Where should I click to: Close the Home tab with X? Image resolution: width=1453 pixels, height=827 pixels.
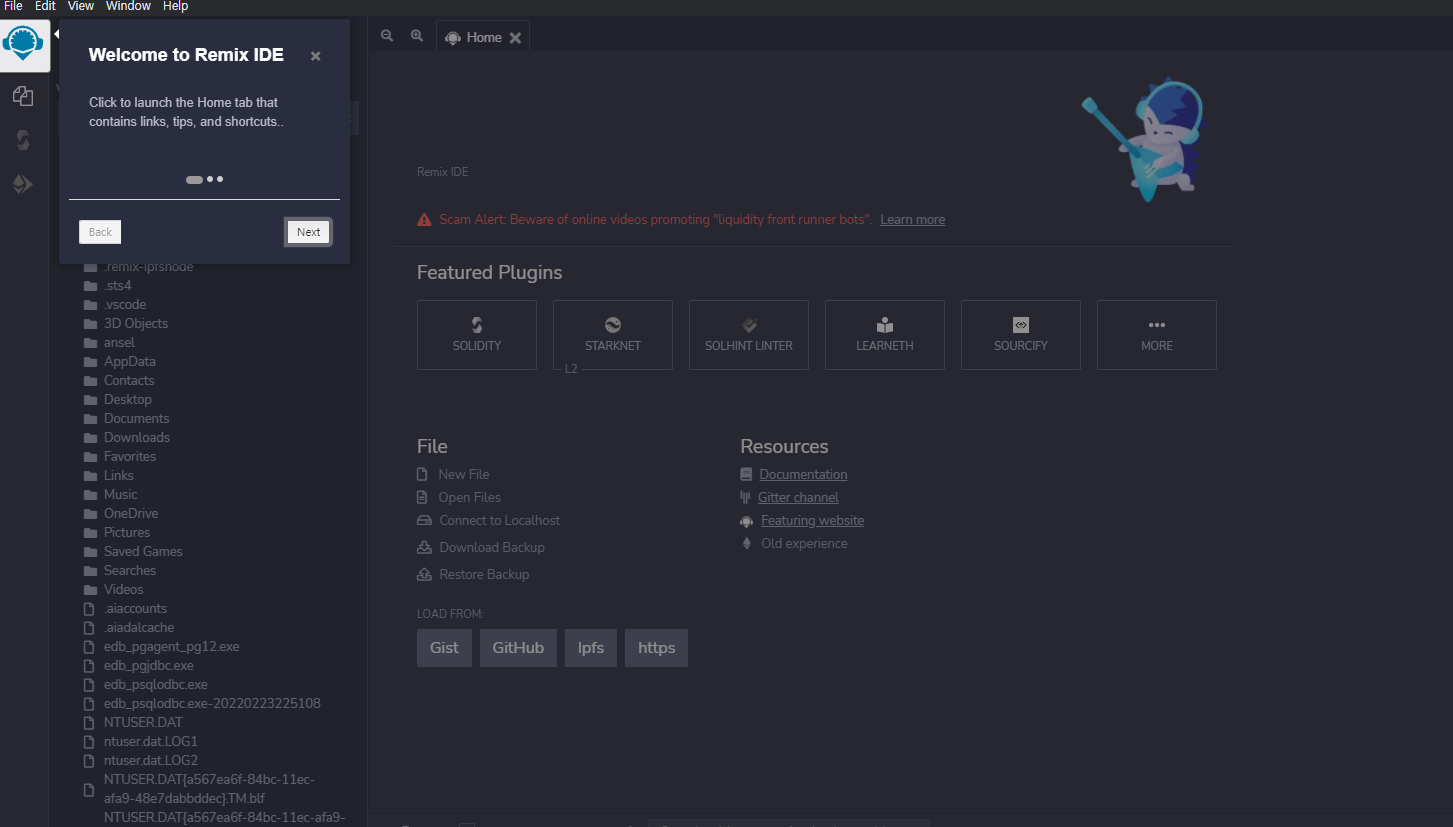[515, 37]
